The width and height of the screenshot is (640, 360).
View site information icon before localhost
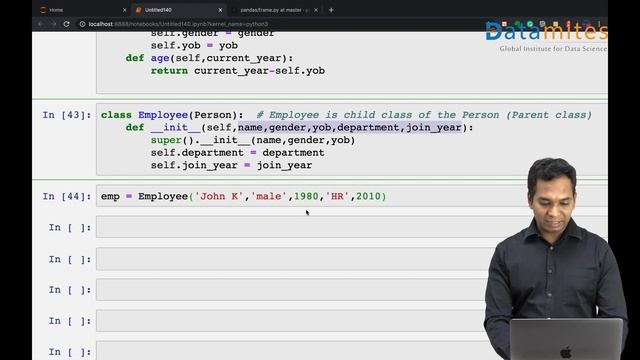(82, 24)
